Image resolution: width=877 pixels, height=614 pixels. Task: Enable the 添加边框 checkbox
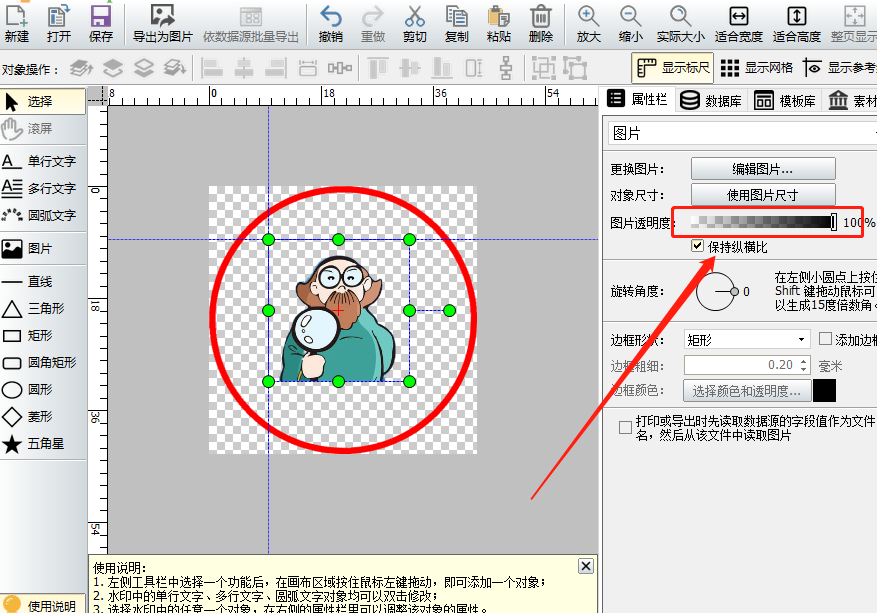[x=825, y=338]
